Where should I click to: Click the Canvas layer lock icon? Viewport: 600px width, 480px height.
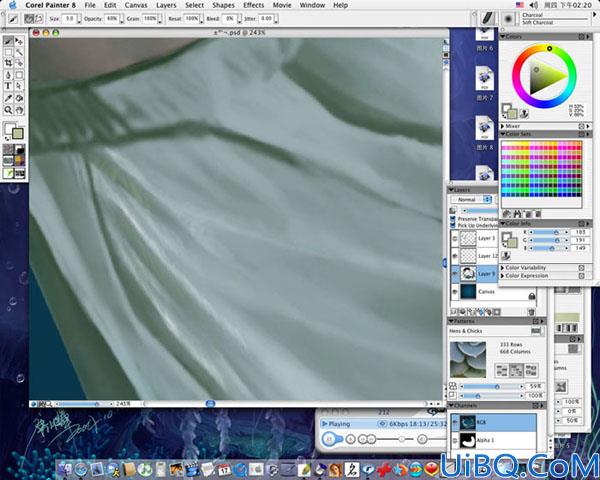tap(532, 296)
